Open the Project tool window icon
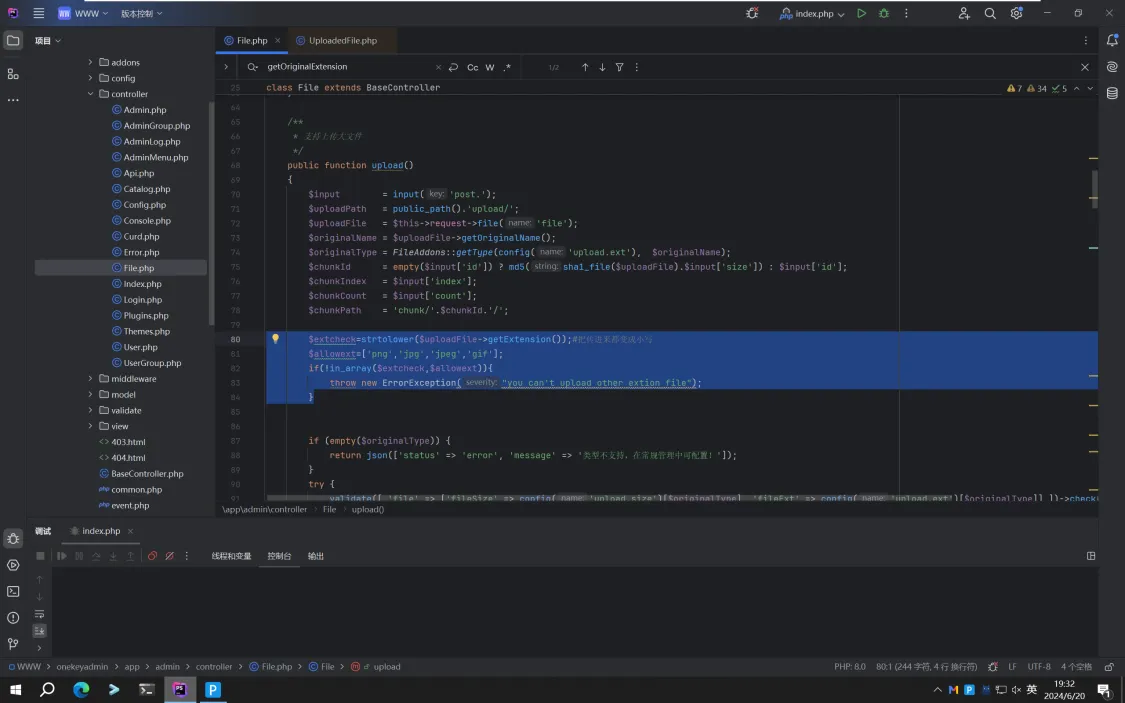1125x703 pixels. point(13,40)
